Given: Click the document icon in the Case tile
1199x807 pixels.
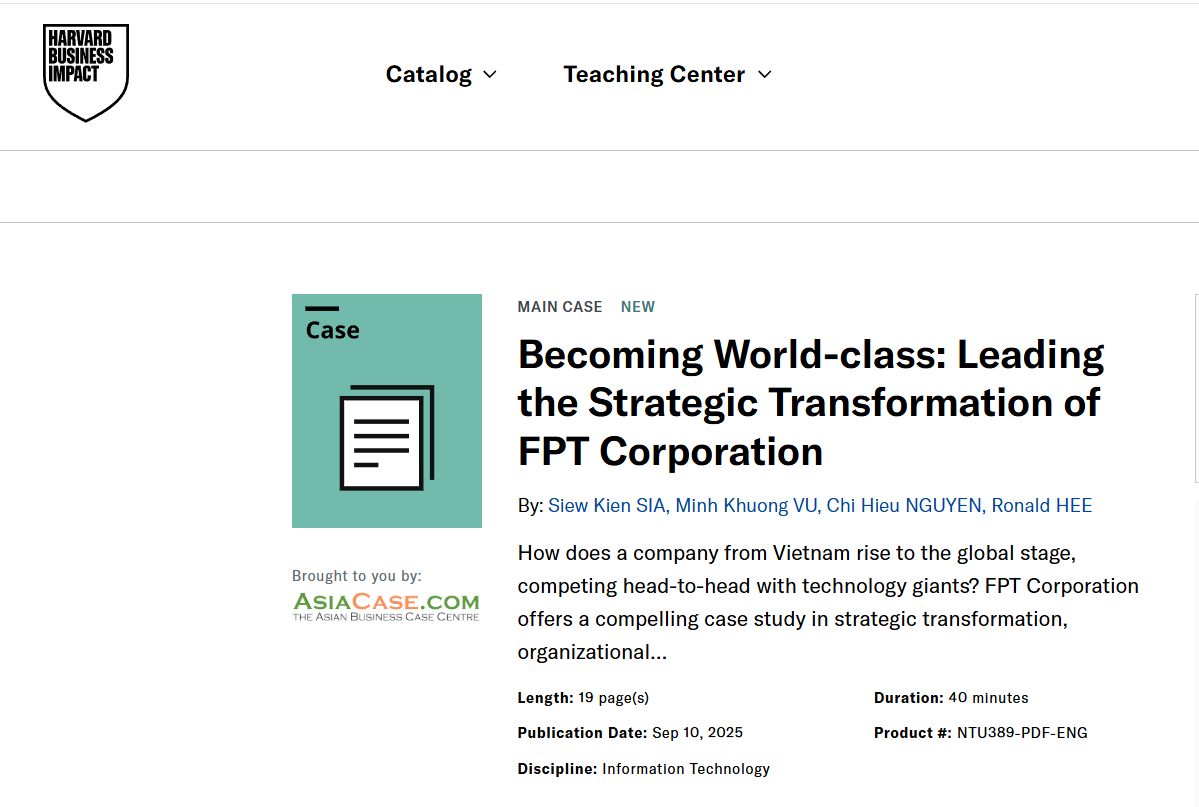Looking at the screenshot, I should 387,437.
